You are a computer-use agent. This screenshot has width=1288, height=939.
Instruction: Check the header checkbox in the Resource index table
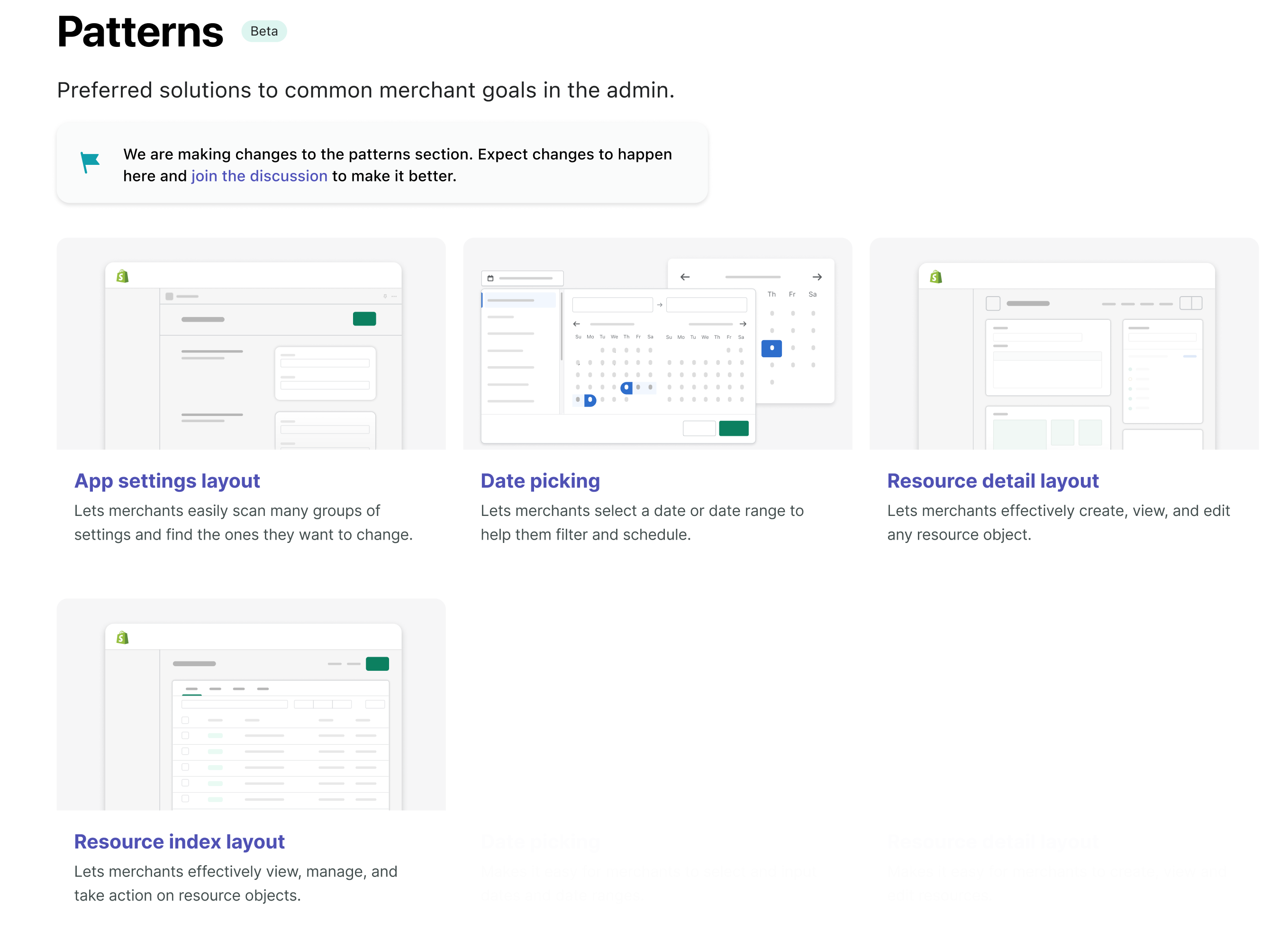186,721
